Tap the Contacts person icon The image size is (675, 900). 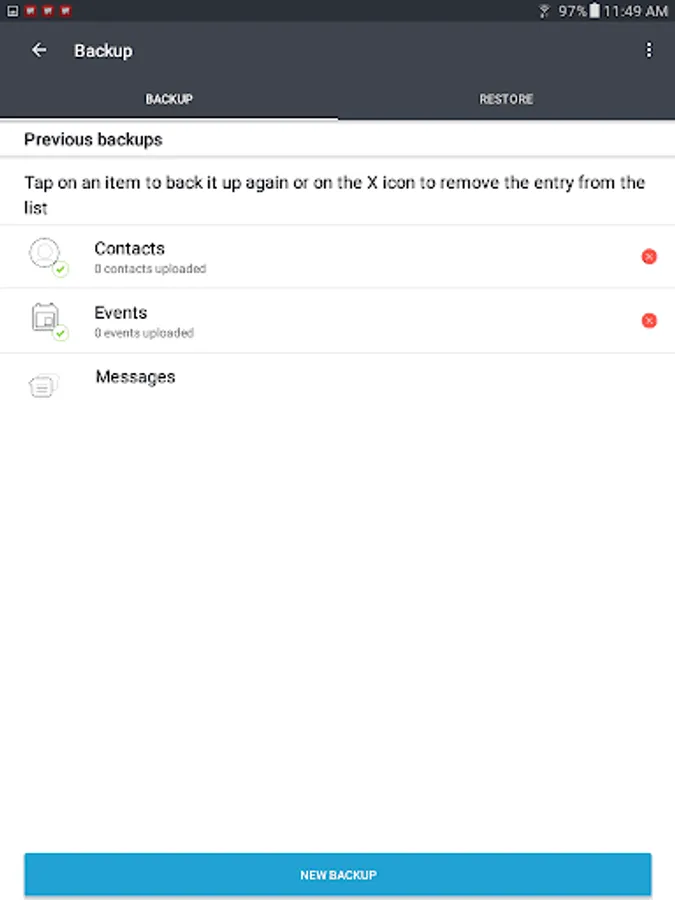[43, 253]
